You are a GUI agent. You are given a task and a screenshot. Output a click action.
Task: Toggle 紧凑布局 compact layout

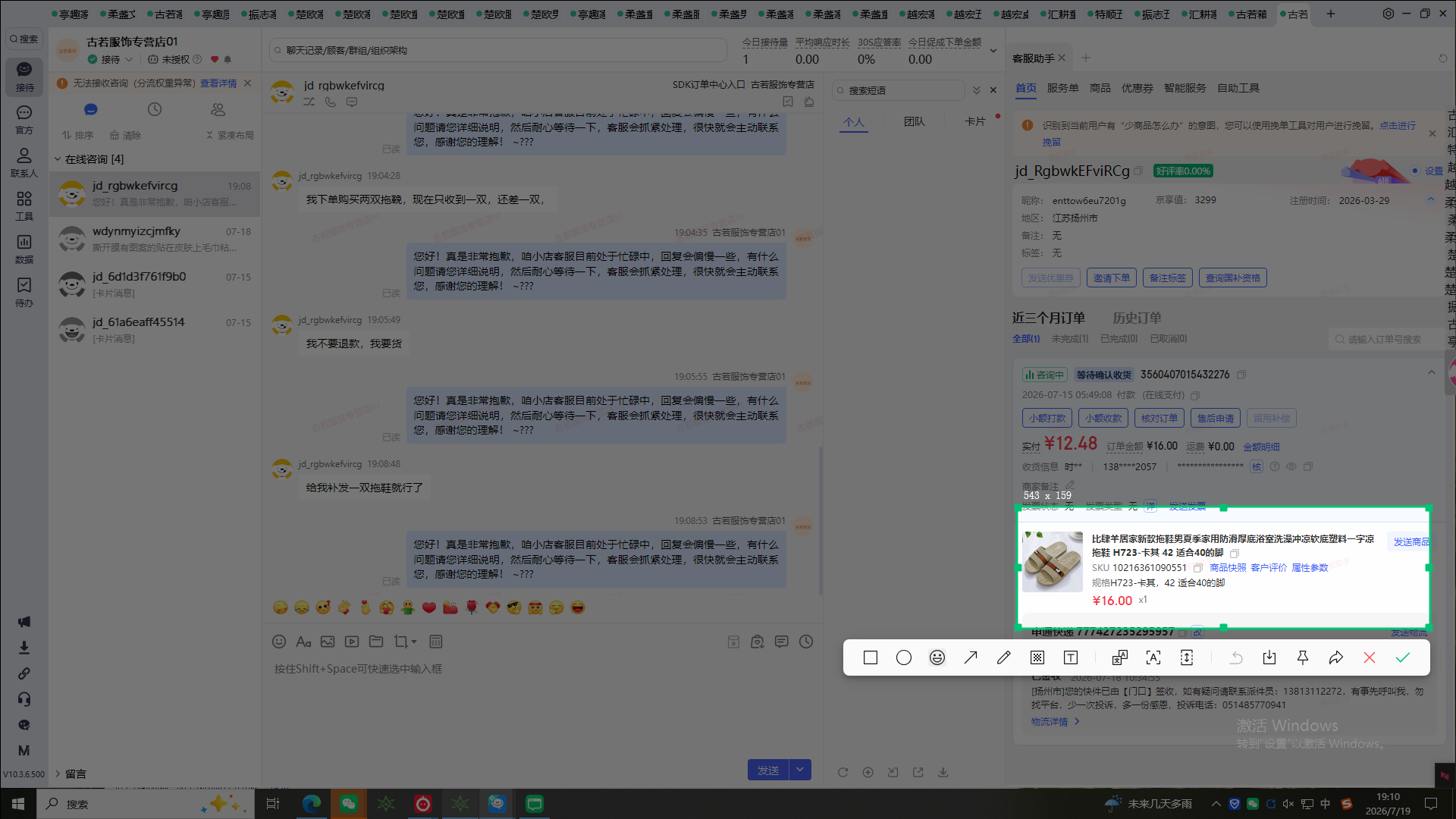[x=230, y=135]
